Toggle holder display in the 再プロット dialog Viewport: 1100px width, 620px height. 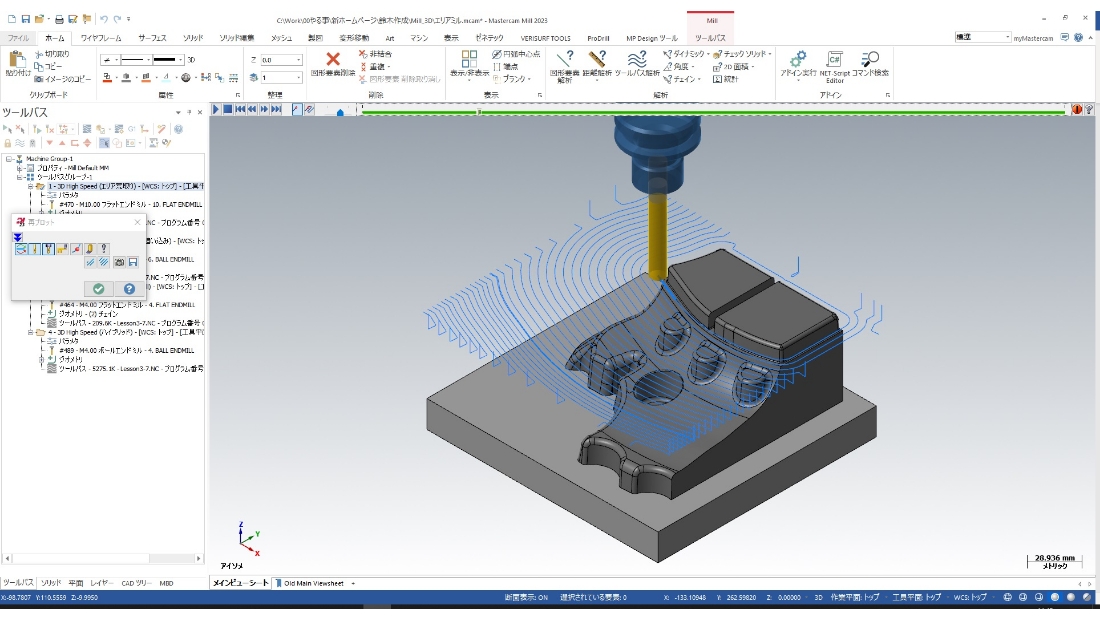[x=48, y=249]
